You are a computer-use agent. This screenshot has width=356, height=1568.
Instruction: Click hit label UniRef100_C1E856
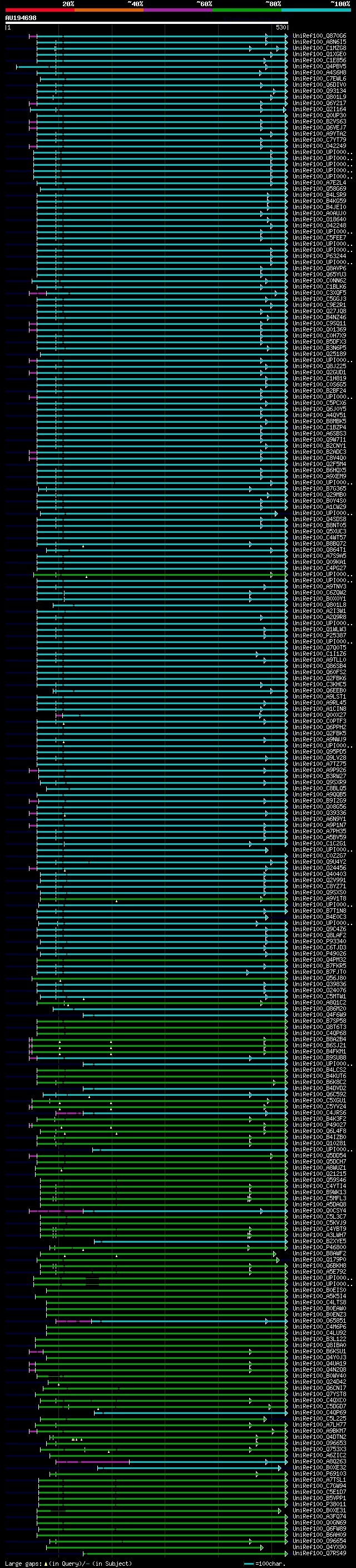click(x=319, y=60)
